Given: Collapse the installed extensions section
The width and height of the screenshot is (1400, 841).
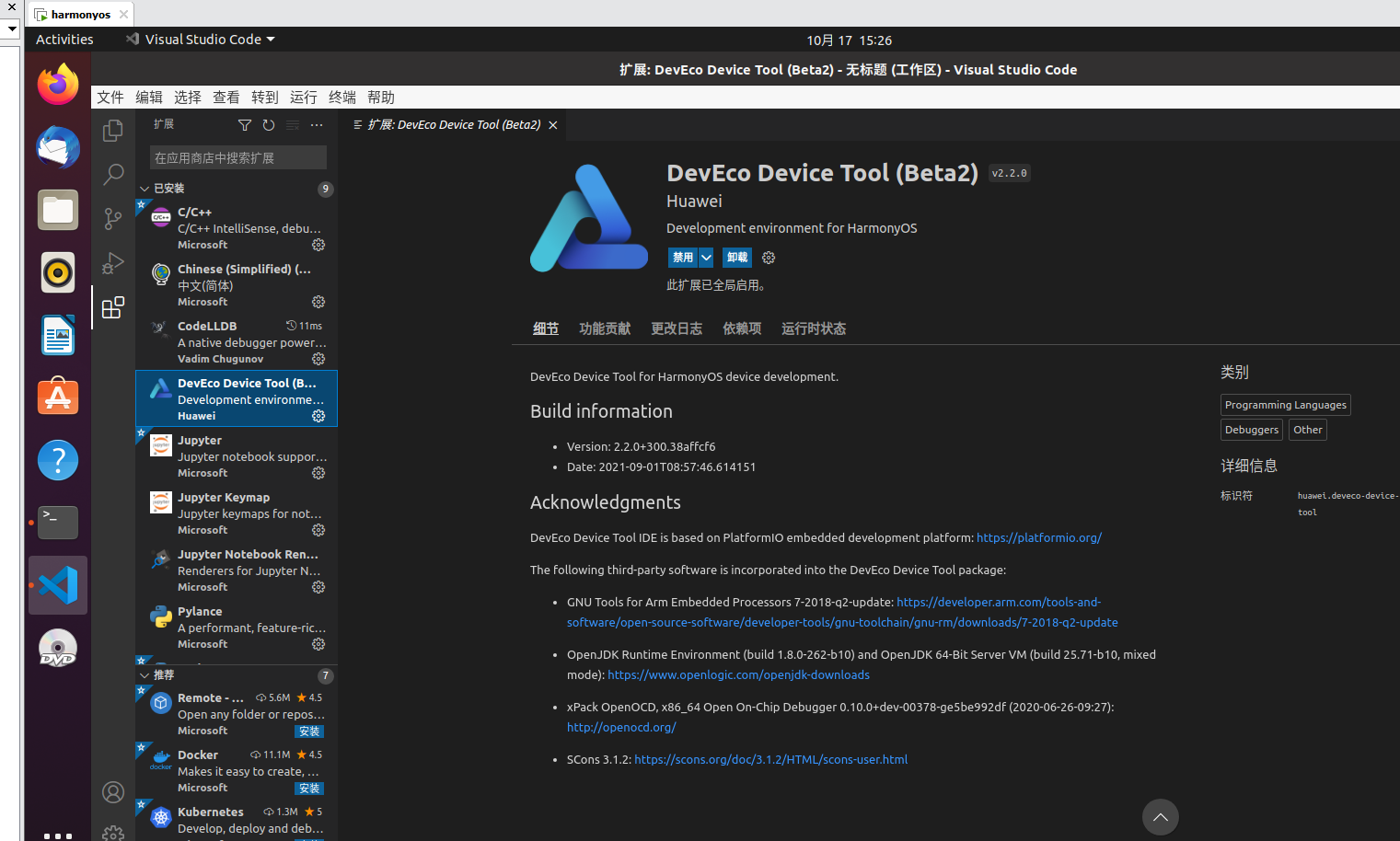Looking at the screenshot, I should pos(145,189).
